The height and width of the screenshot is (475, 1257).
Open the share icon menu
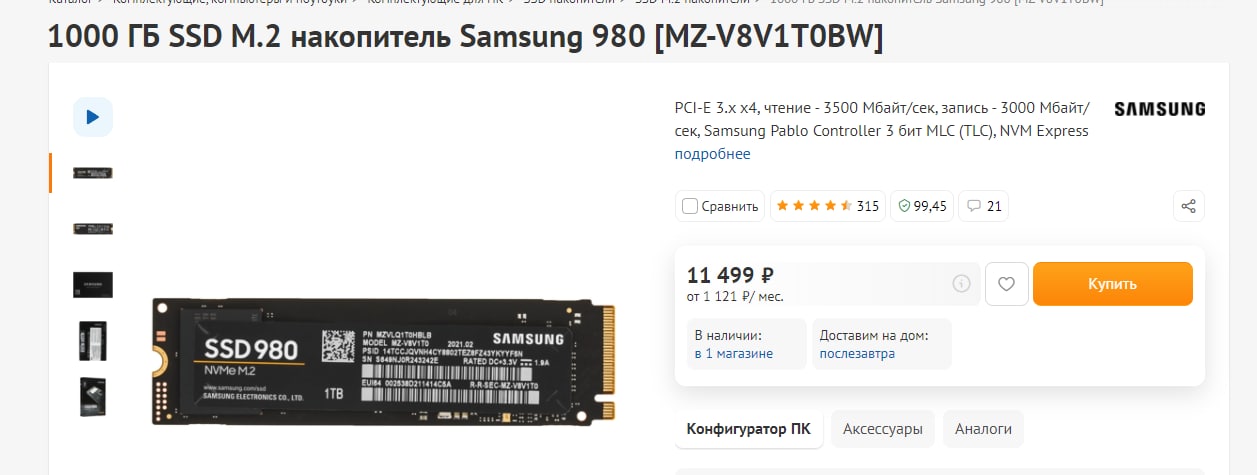1189,206
